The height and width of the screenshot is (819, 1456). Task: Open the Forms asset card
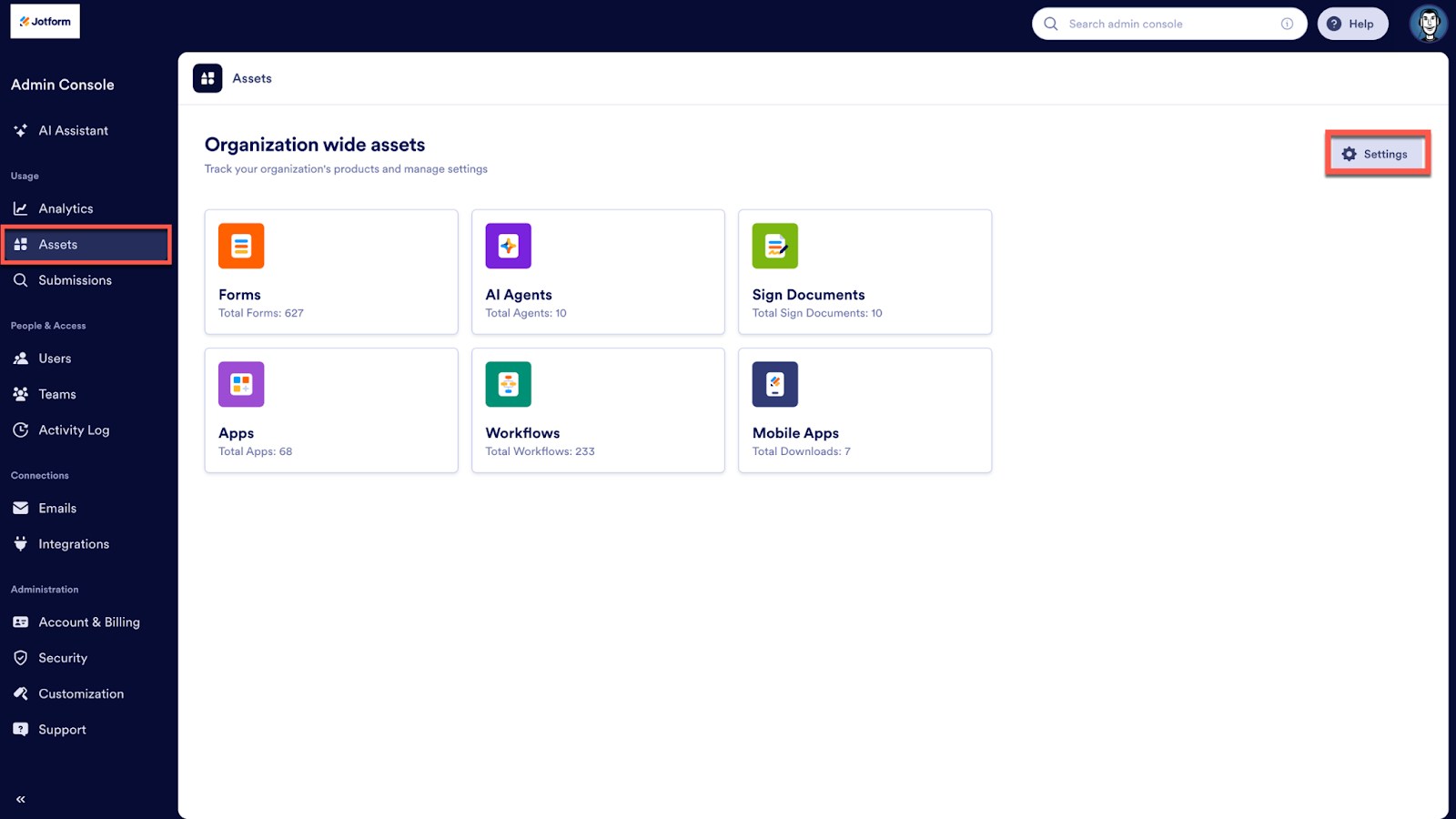coord(331,271)
